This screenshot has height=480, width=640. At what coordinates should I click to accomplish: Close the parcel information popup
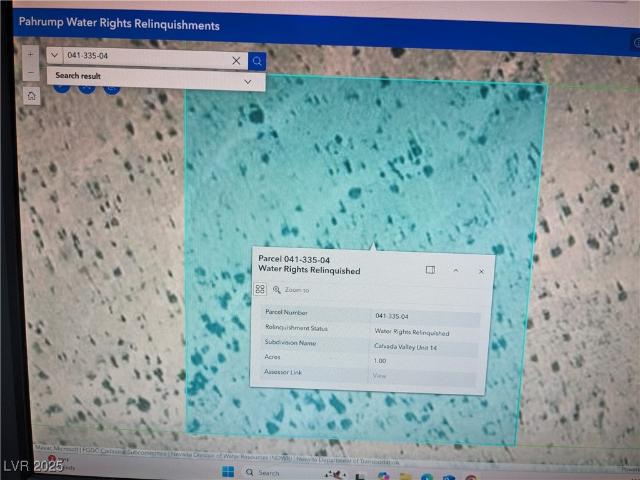coord(481,271)
